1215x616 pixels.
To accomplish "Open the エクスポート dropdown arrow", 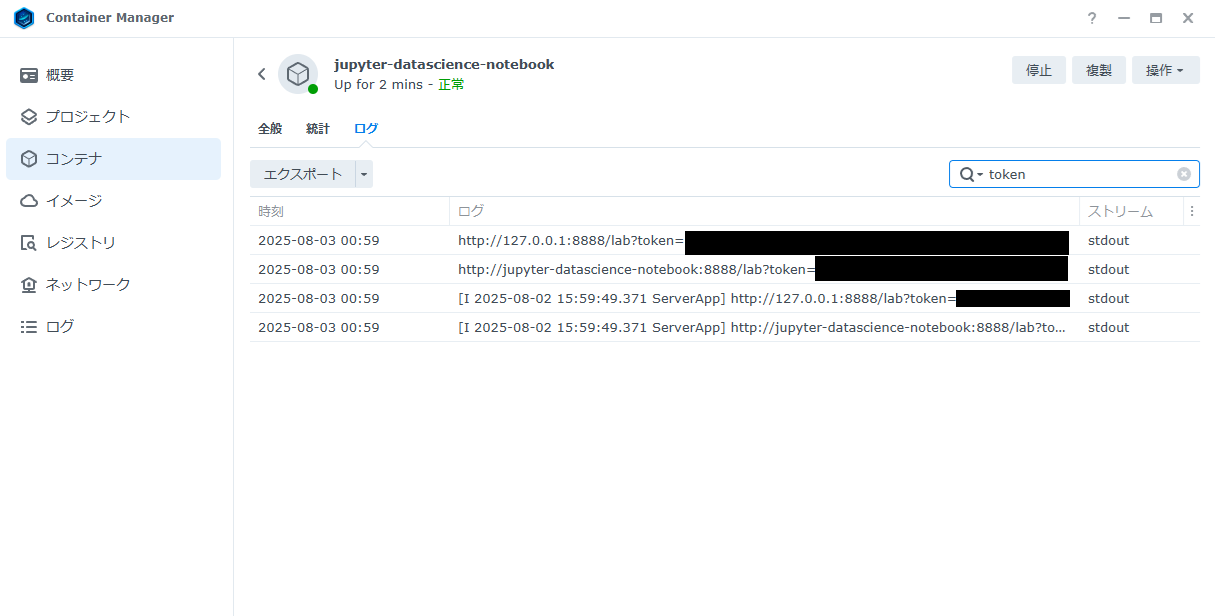I will pyautogui.click(x=364, y=174).
